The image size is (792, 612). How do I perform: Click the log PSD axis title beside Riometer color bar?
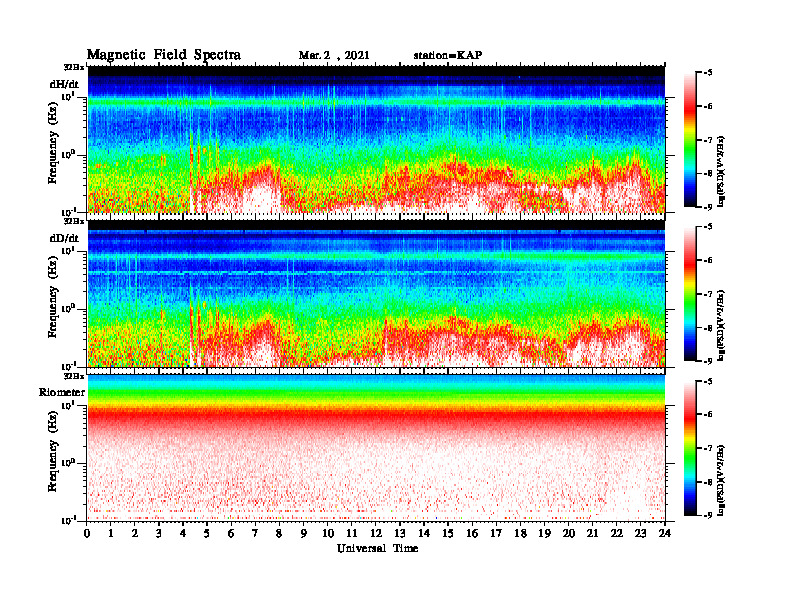click(x=721, y=479)
